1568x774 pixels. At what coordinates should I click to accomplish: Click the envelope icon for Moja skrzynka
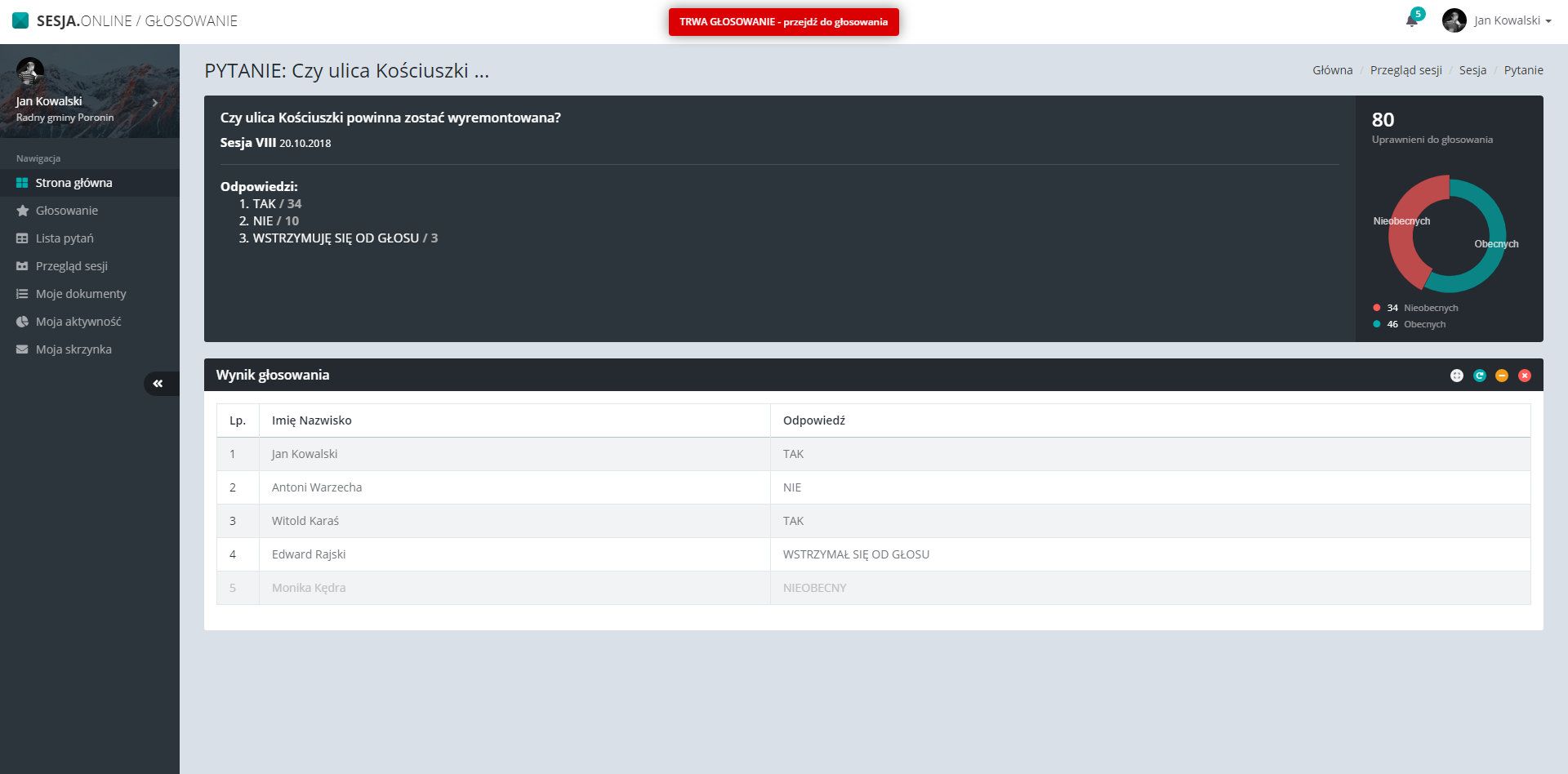[22, 349]
